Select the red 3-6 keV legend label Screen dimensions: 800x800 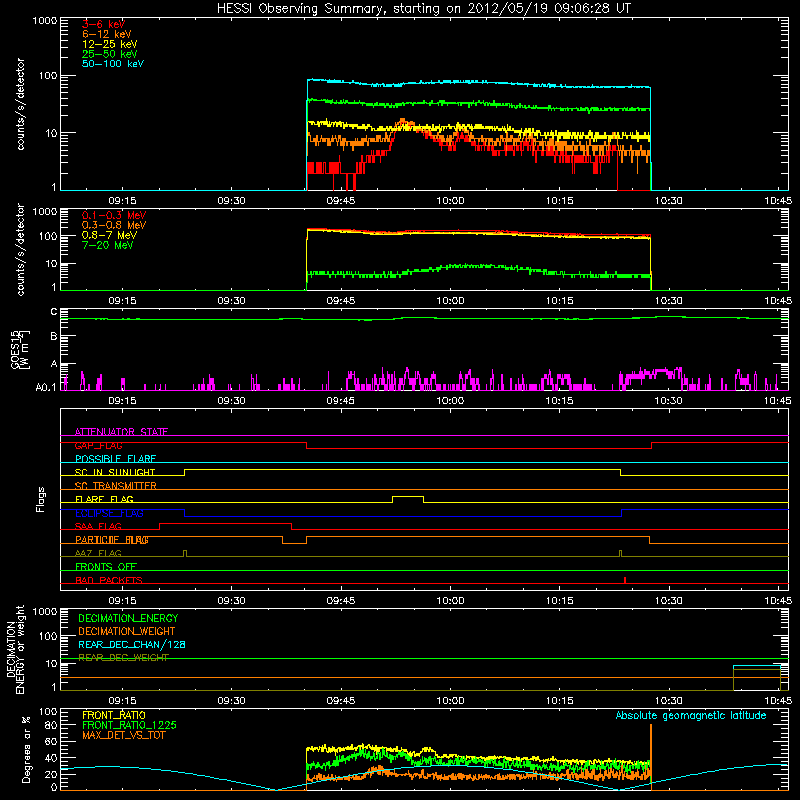point(103,24)
